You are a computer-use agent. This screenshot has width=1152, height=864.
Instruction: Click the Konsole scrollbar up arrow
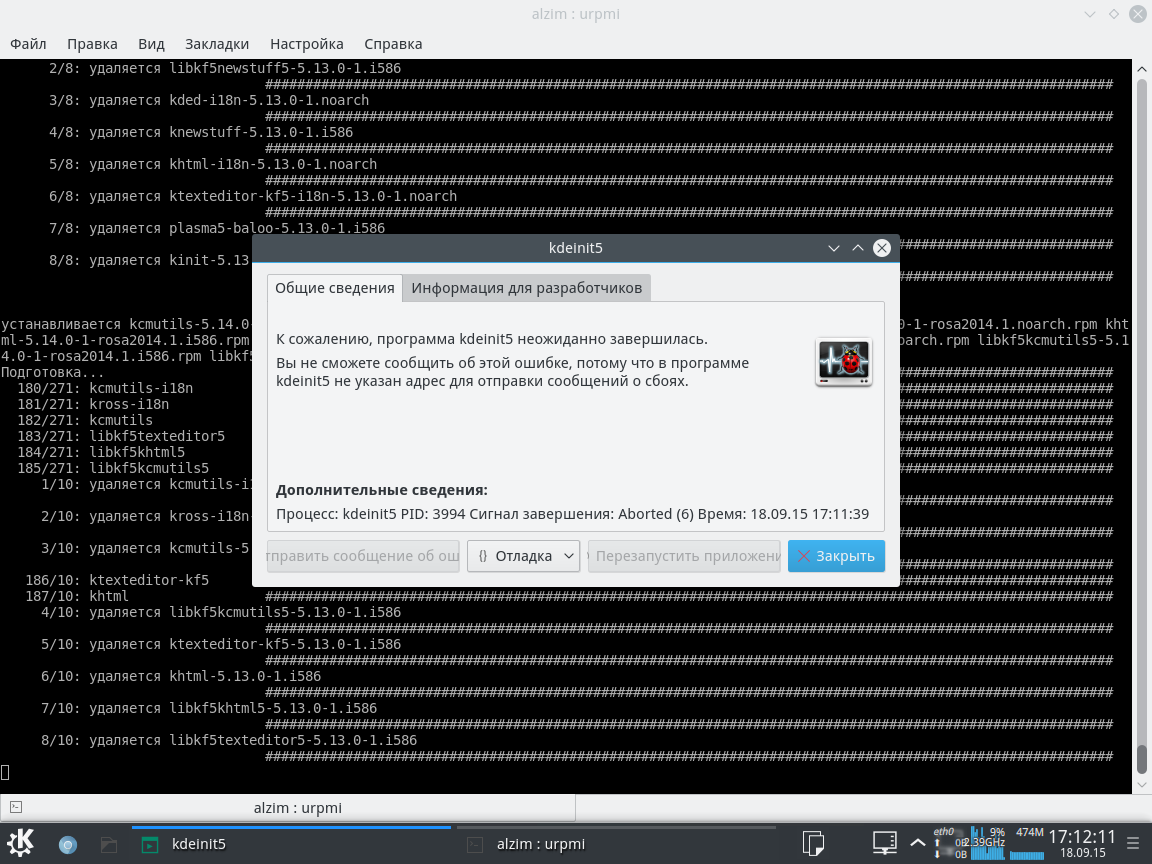[1142, 69]
